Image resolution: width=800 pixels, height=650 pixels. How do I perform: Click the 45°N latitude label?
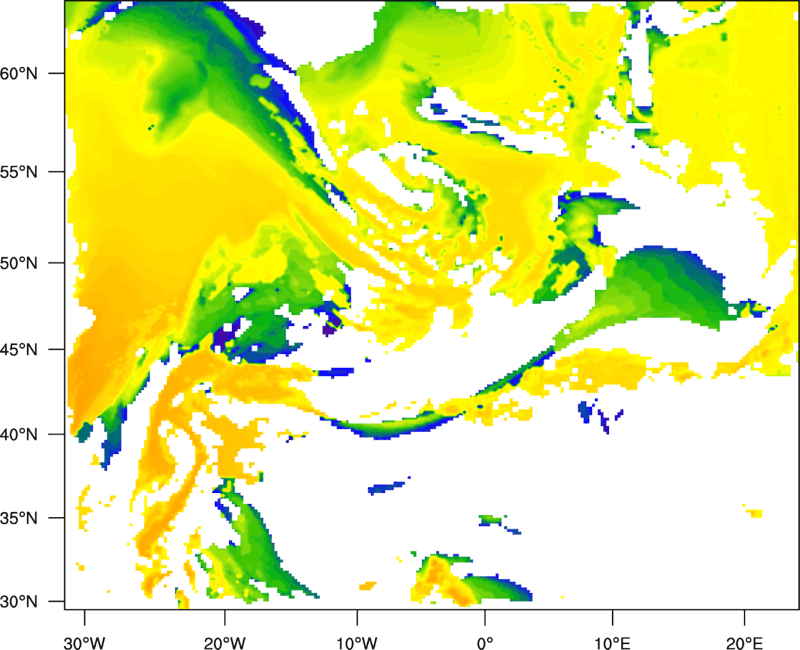point(19,349)
